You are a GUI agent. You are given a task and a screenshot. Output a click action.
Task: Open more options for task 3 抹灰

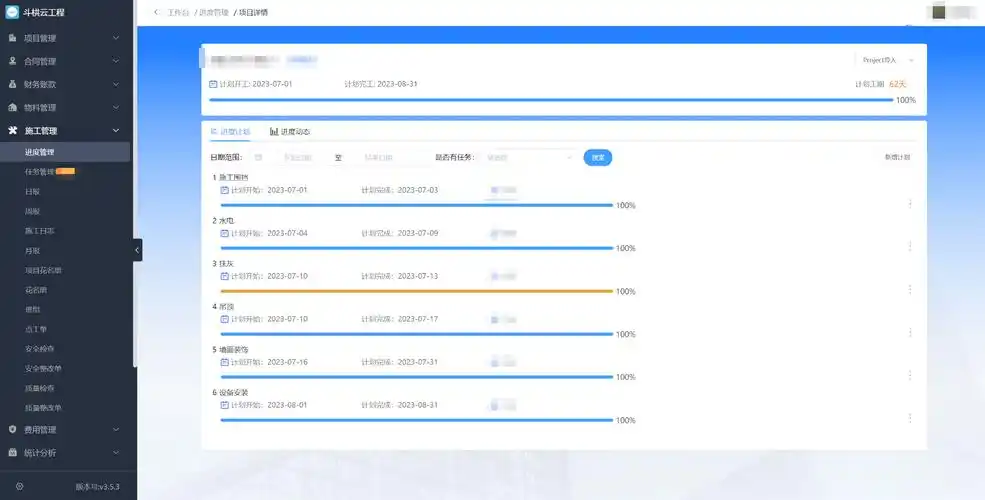(x=910, y=290)
